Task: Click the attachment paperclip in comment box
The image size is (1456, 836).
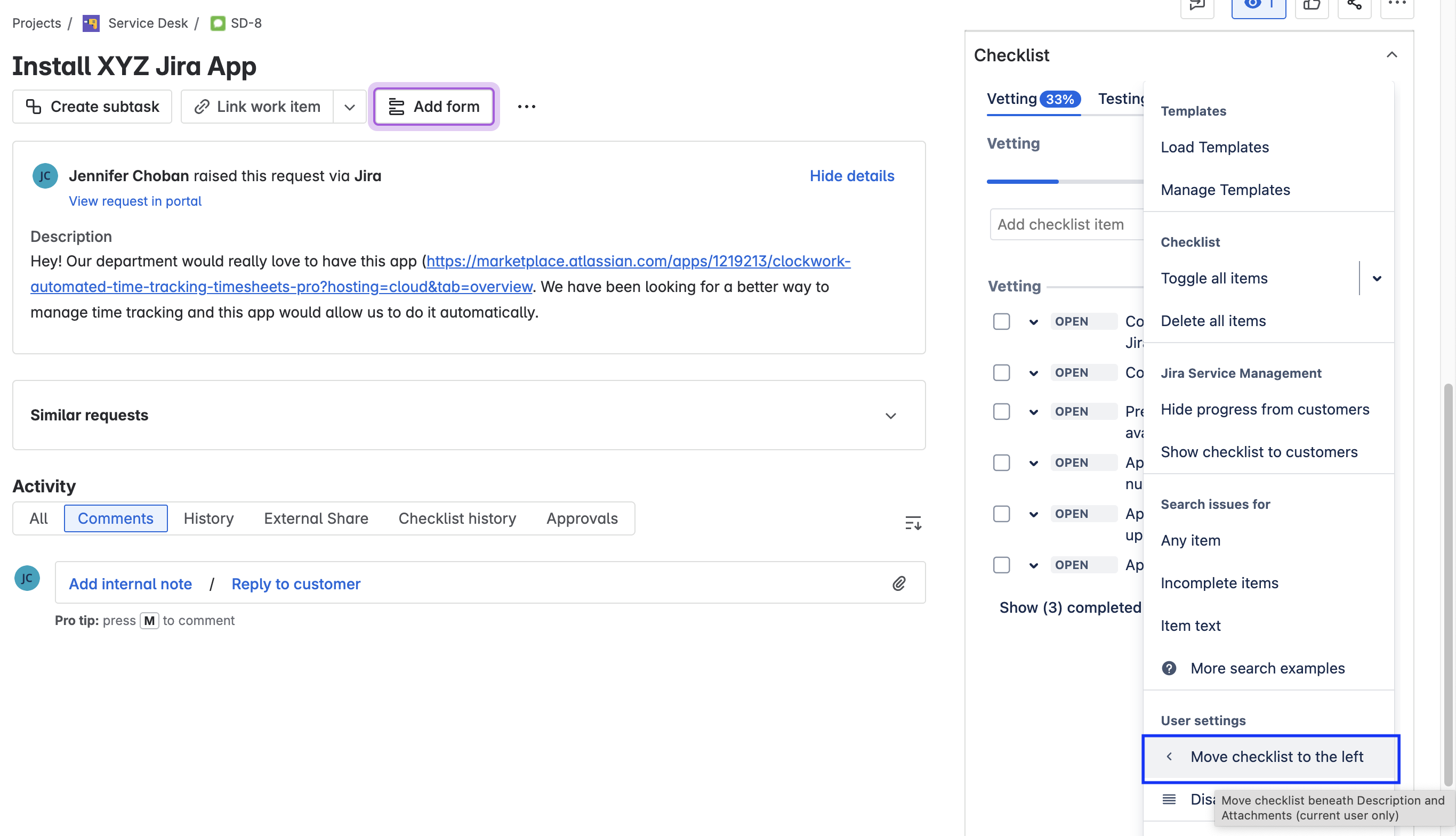Action: point(899,583)
